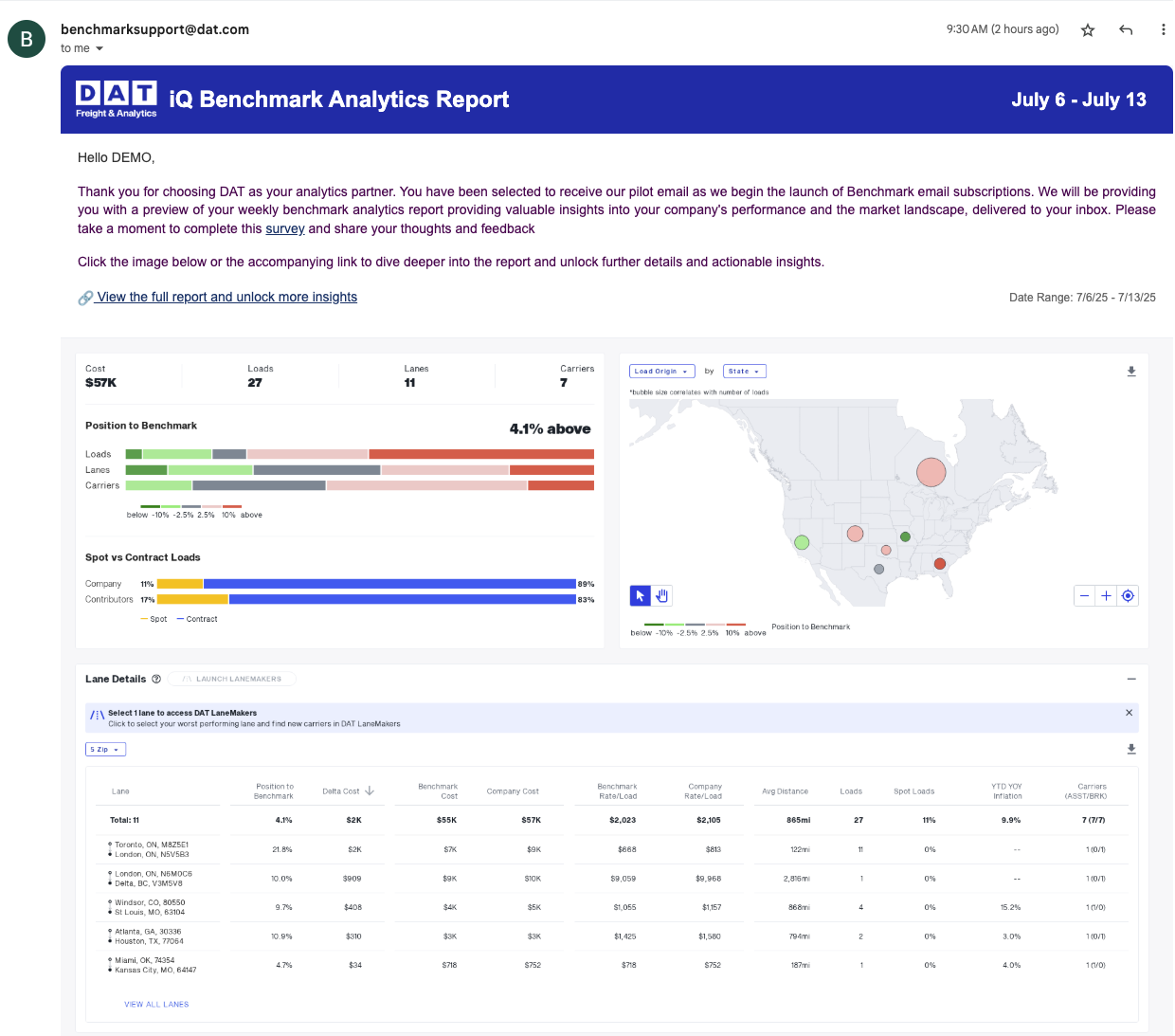Open the three-dot more options menu
Image resolution: width=1175 pixels, height=1036 pixels.
[x=1163, y=30]
